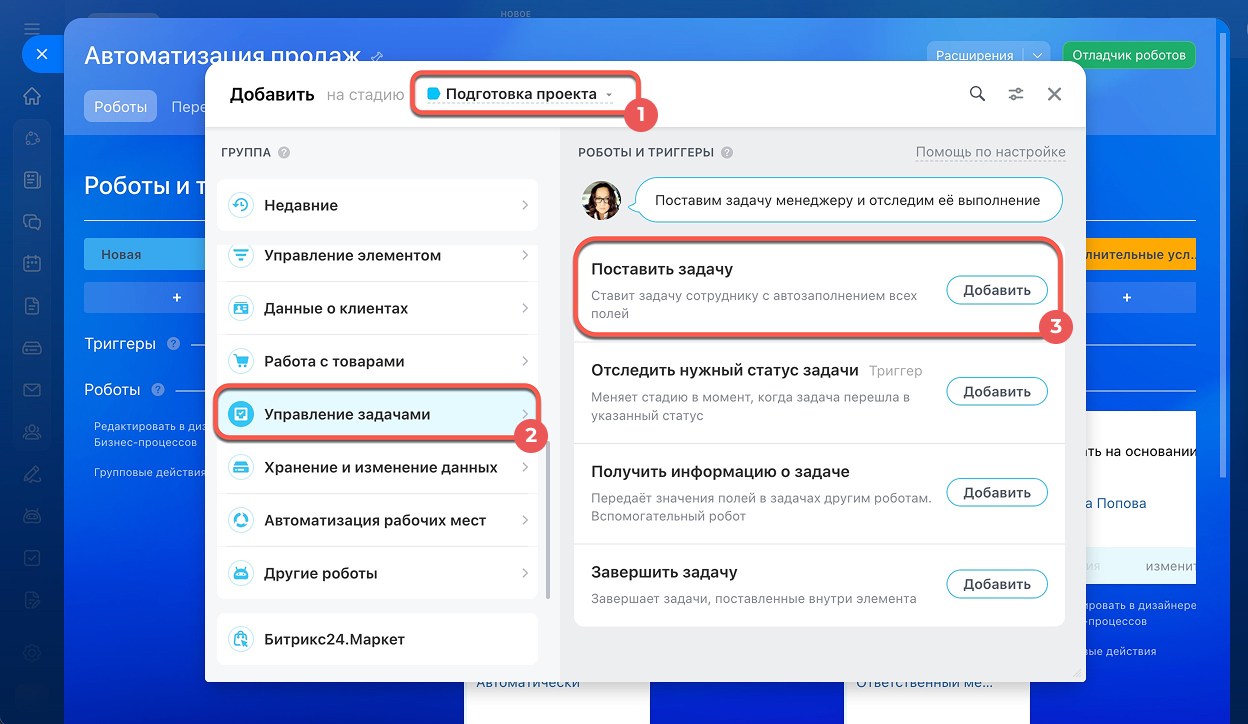The image size is (1248, 724).
Task: Click the assistant avatar thumbnail
Action: pos(601,201)
